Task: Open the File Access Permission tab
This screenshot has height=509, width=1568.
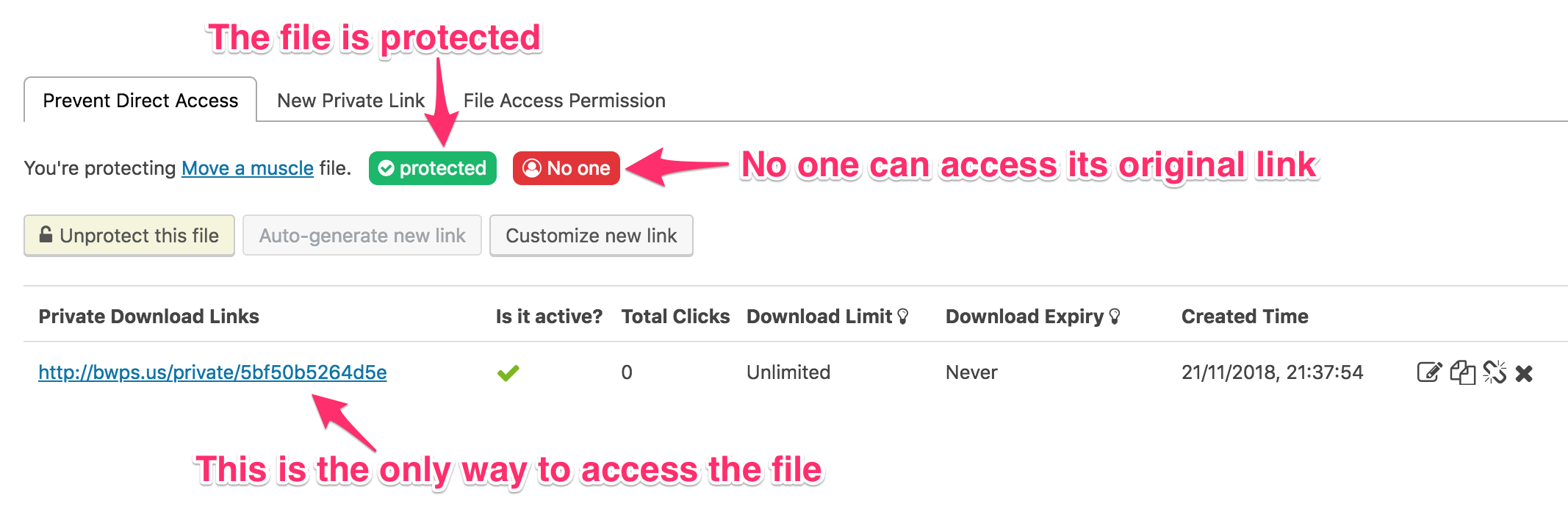Action: [564, 101]
